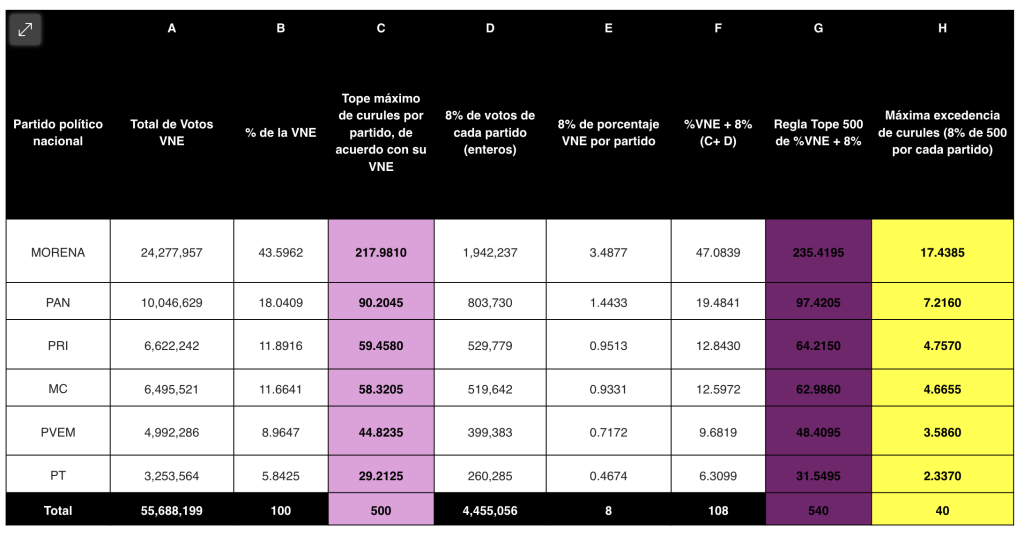The width and height of the screenshot is (1024, 535).
Task: Select the PAN party name cell
Action: (58, 302)
